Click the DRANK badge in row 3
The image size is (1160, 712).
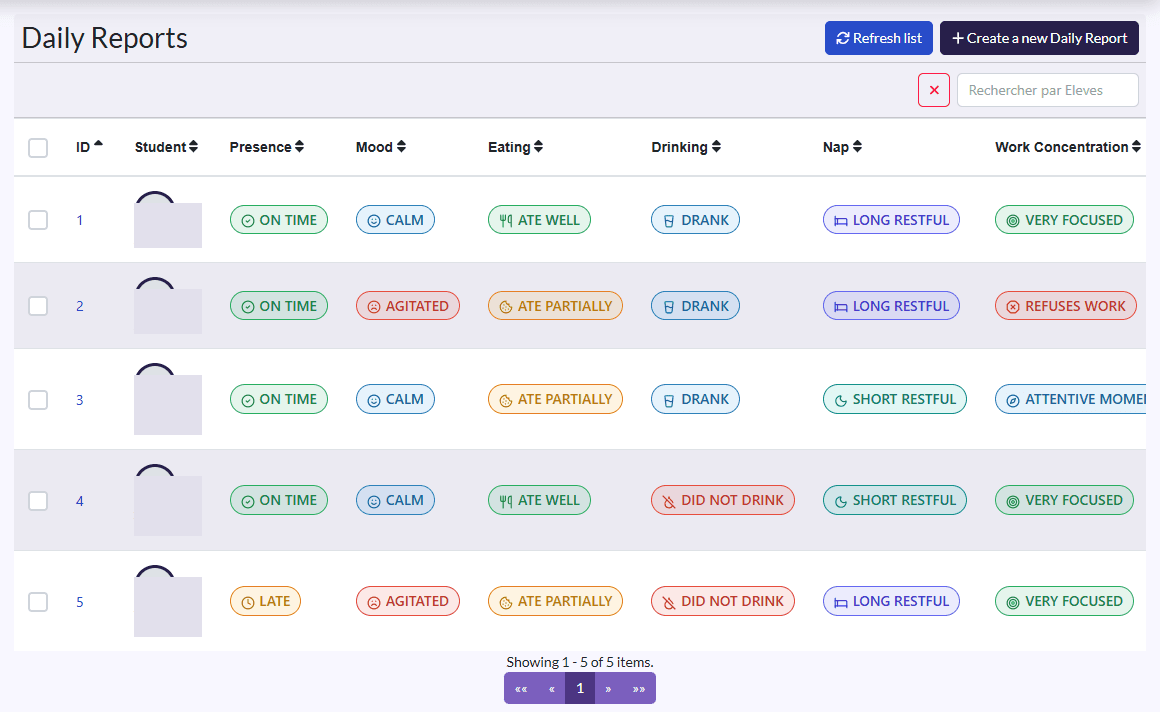[x=695, y=399]
